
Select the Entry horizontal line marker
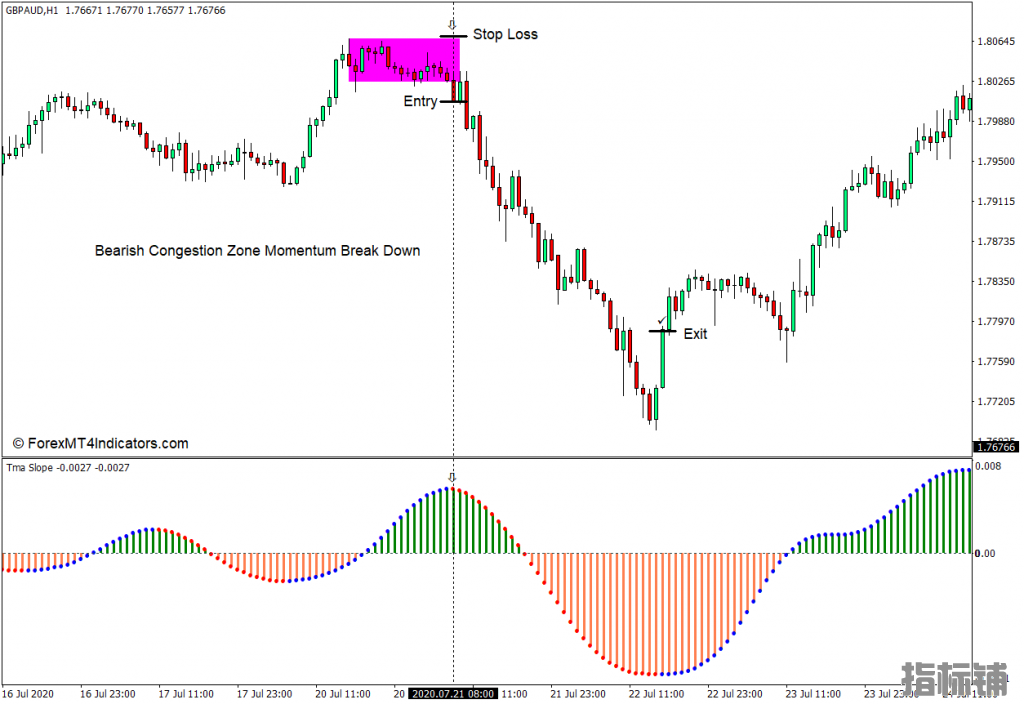(453, 101)
